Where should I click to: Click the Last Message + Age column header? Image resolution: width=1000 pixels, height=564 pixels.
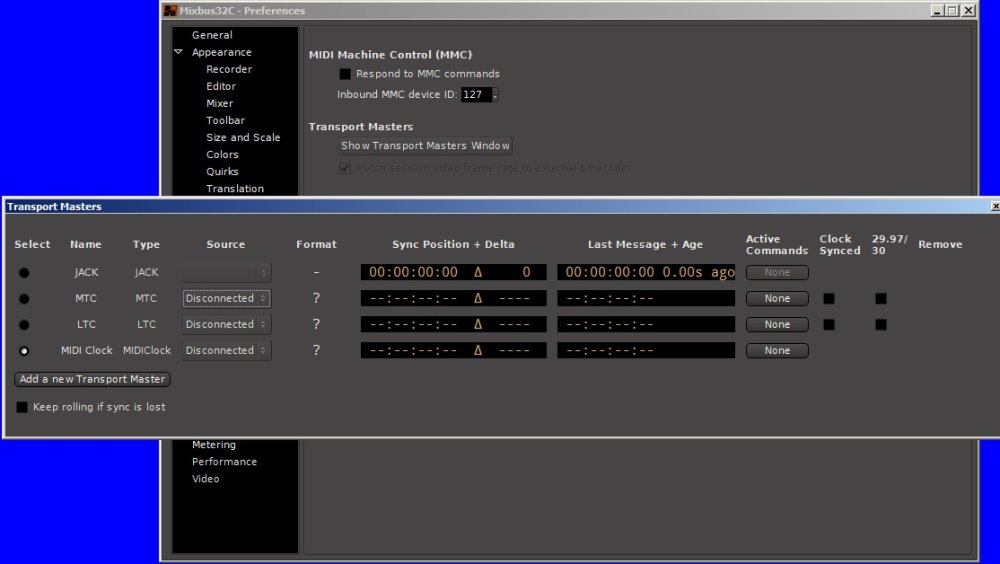coord(645,244)
